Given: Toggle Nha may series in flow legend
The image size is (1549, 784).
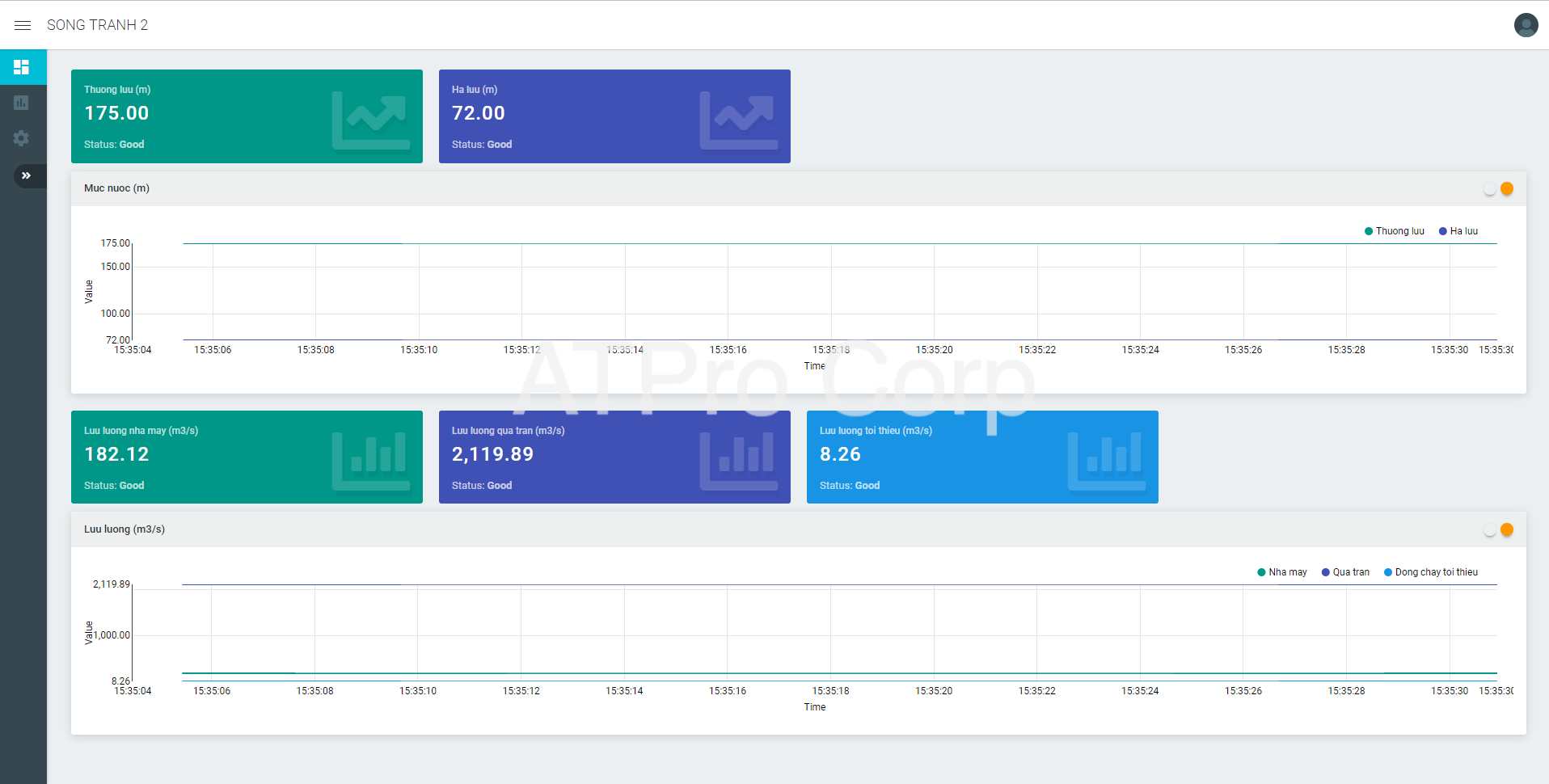Looking at the screenshot, I should click(x=1282, y=572).
